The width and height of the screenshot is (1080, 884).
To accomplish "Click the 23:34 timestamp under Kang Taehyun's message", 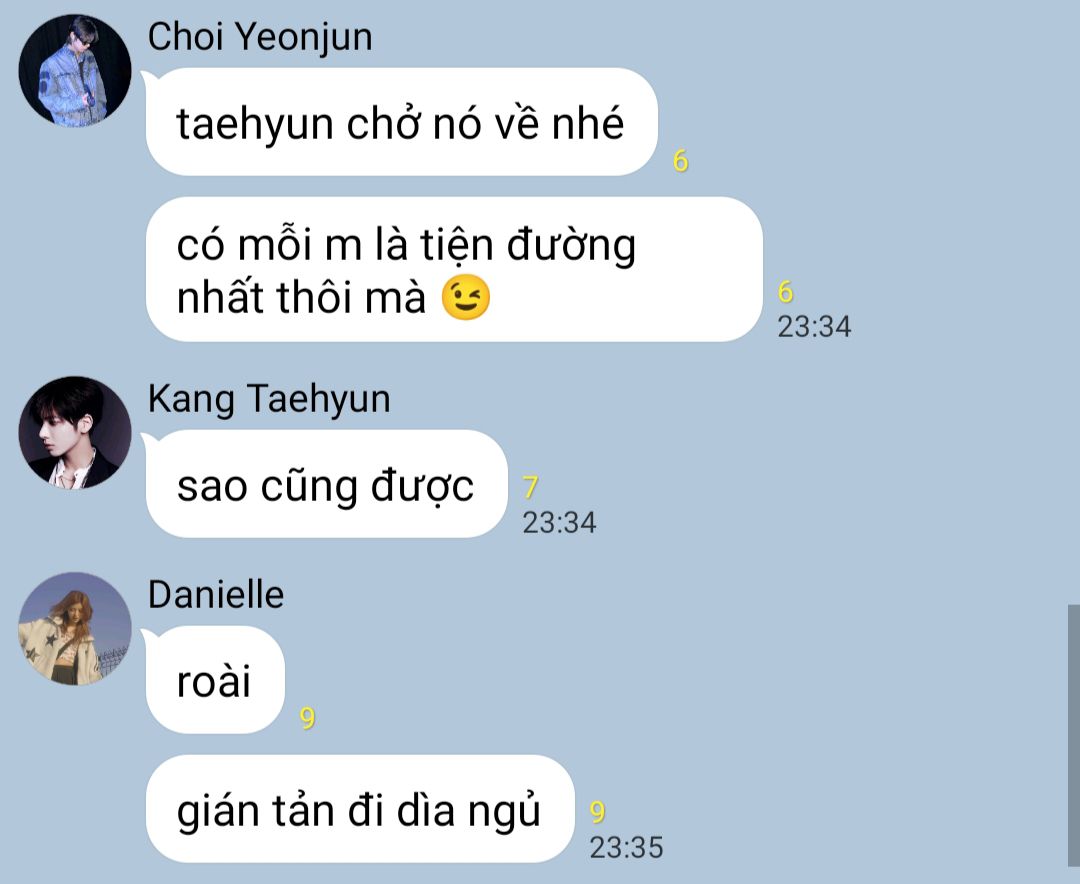I will click(x=559, y=522).
